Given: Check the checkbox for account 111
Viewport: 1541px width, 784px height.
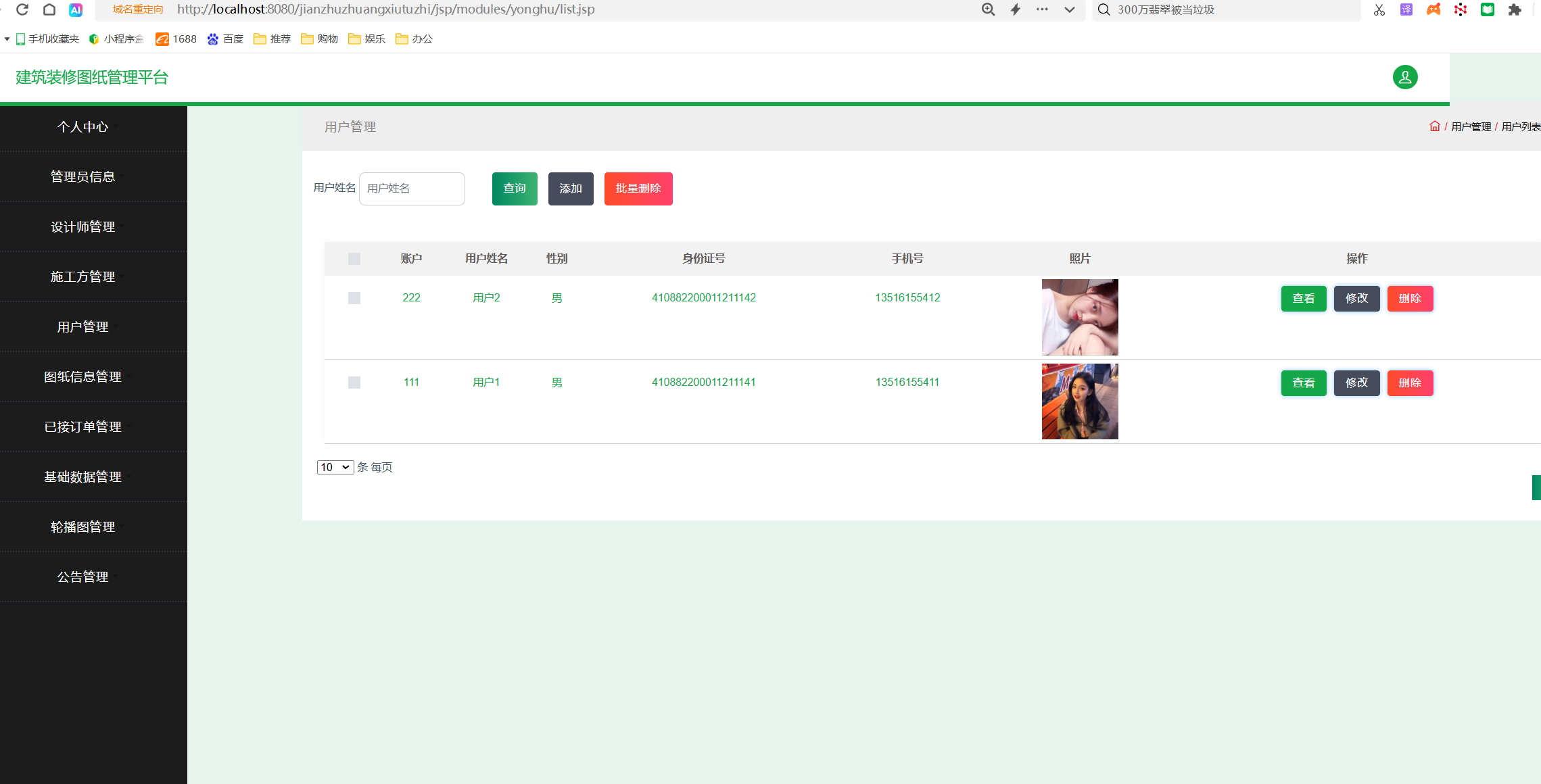Looking at the screenshot, I should [x=354, y=383].
